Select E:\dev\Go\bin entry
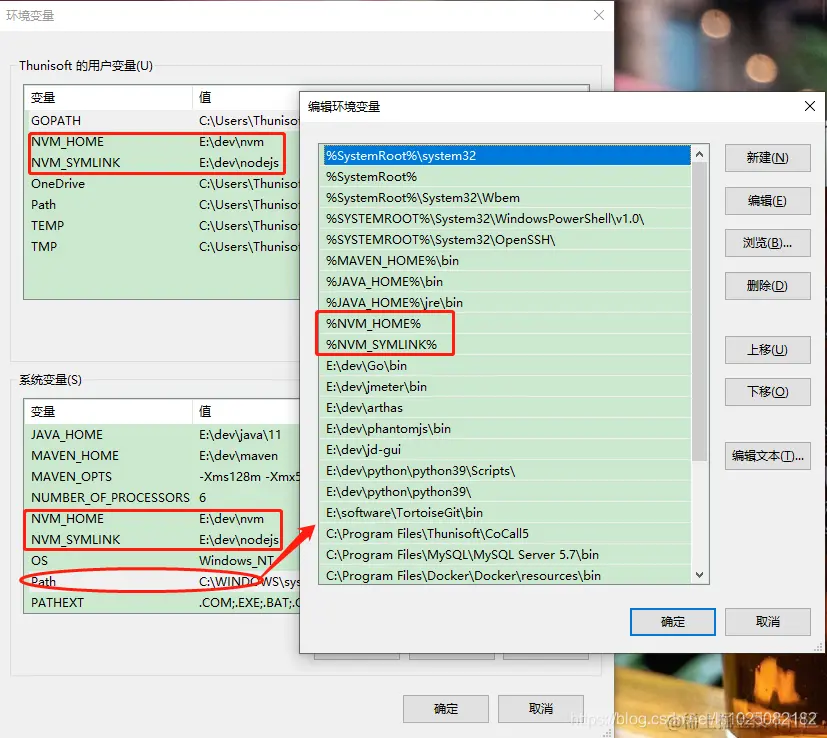 (505, 366)
